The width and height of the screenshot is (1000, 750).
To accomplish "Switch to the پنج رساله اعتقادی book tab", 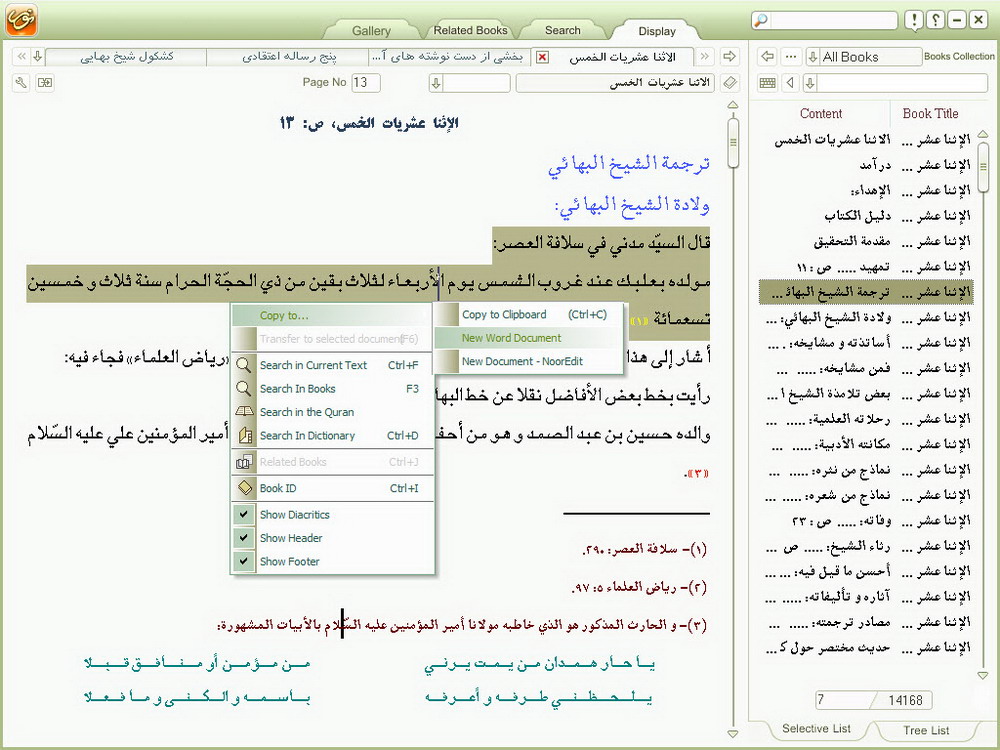I will click(x=288, y=57).
